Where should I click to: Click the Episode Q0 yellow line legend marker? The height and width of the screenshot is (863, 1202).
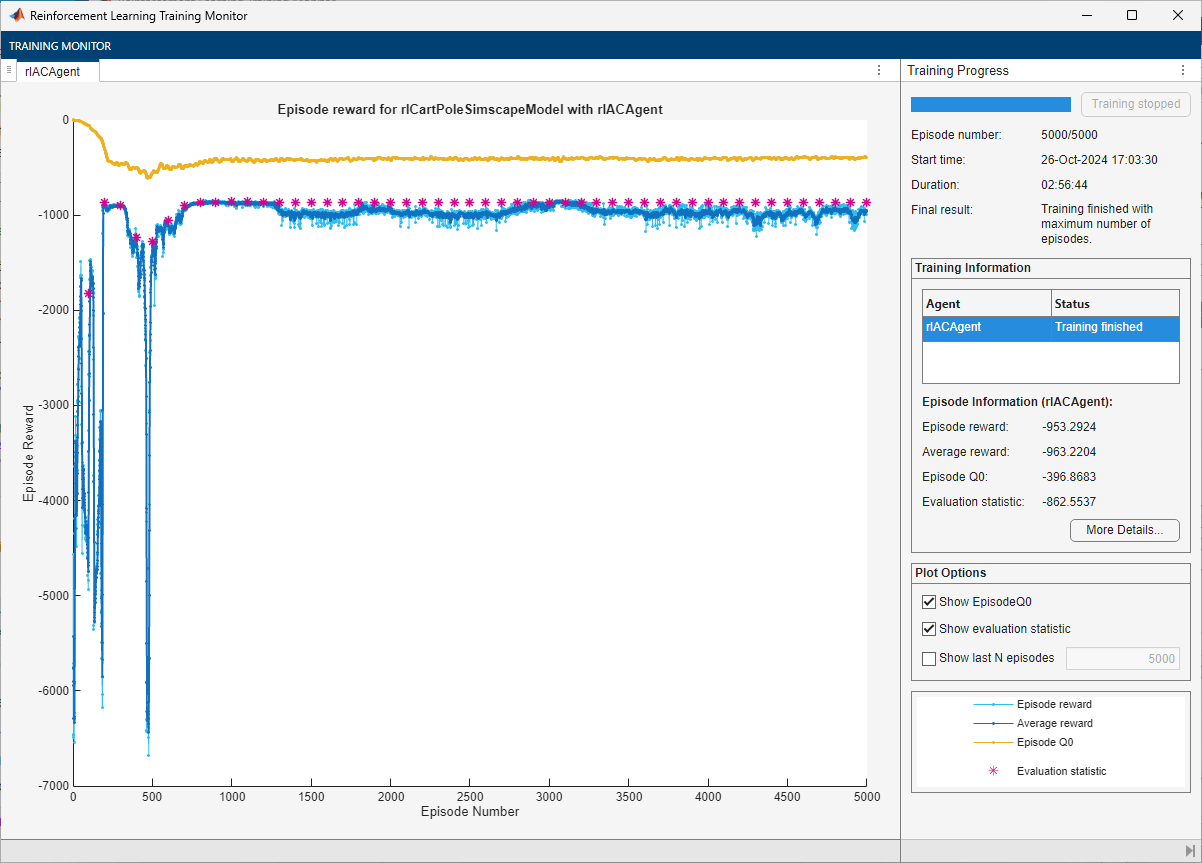[x=993, y=742]
